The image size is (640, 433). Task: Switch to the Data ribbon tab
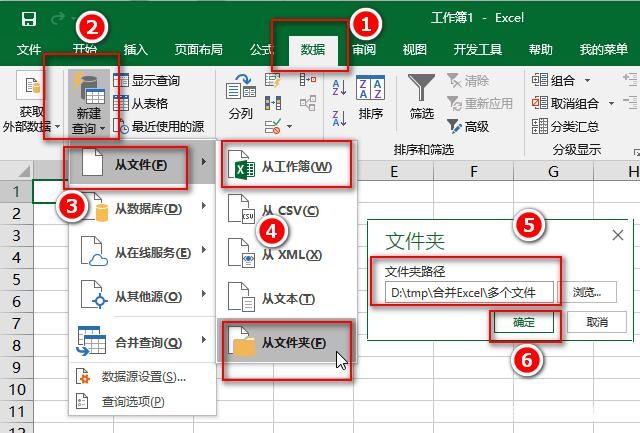click(x=312, y=49)
